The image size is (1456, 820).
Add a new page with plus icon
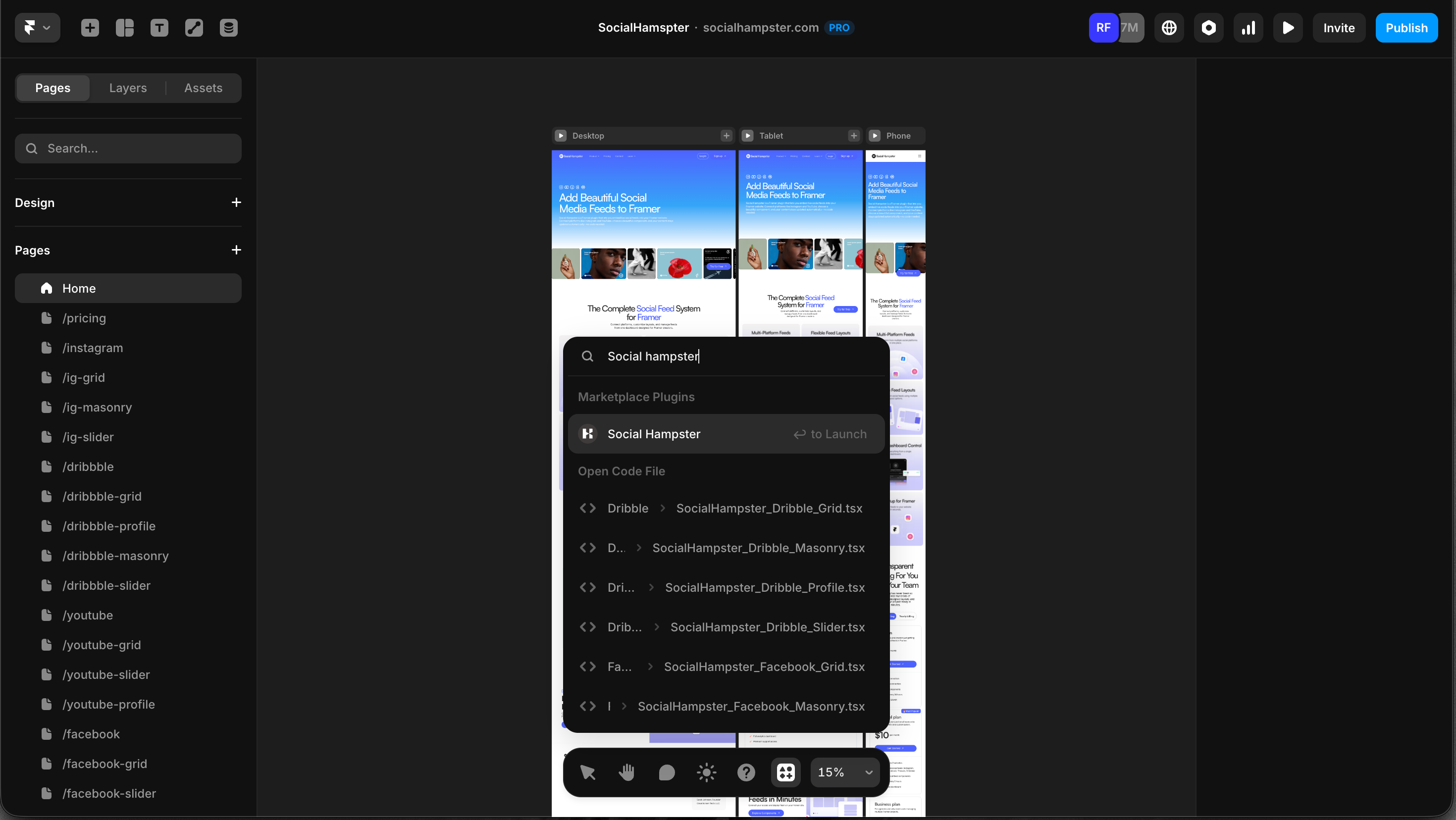[236, 250]
